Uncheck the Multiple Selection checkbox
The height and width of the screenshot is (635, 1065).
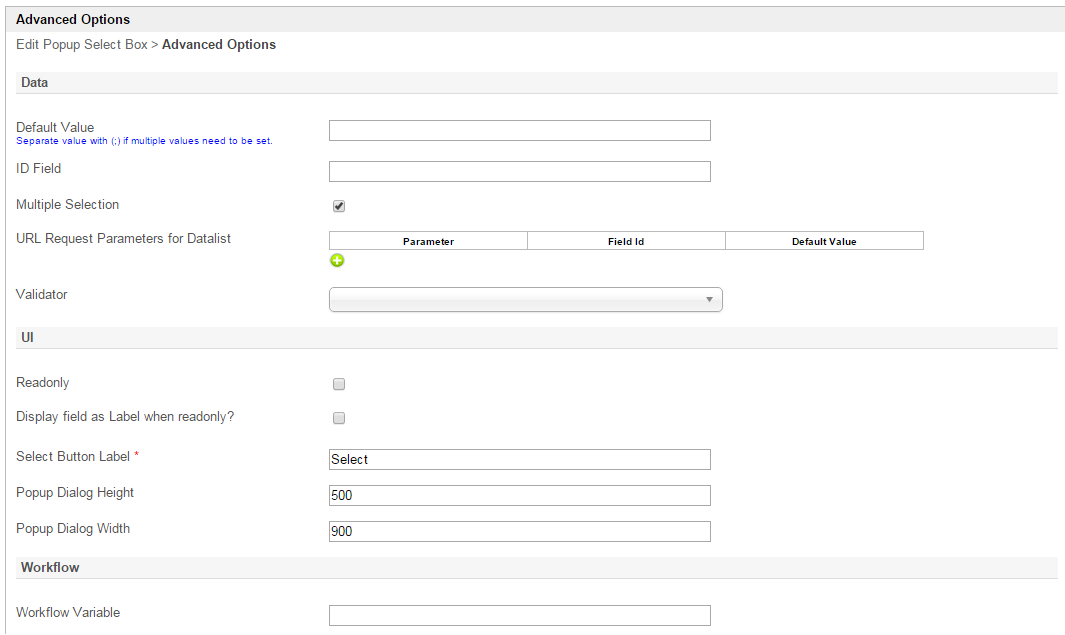point(339,206)
